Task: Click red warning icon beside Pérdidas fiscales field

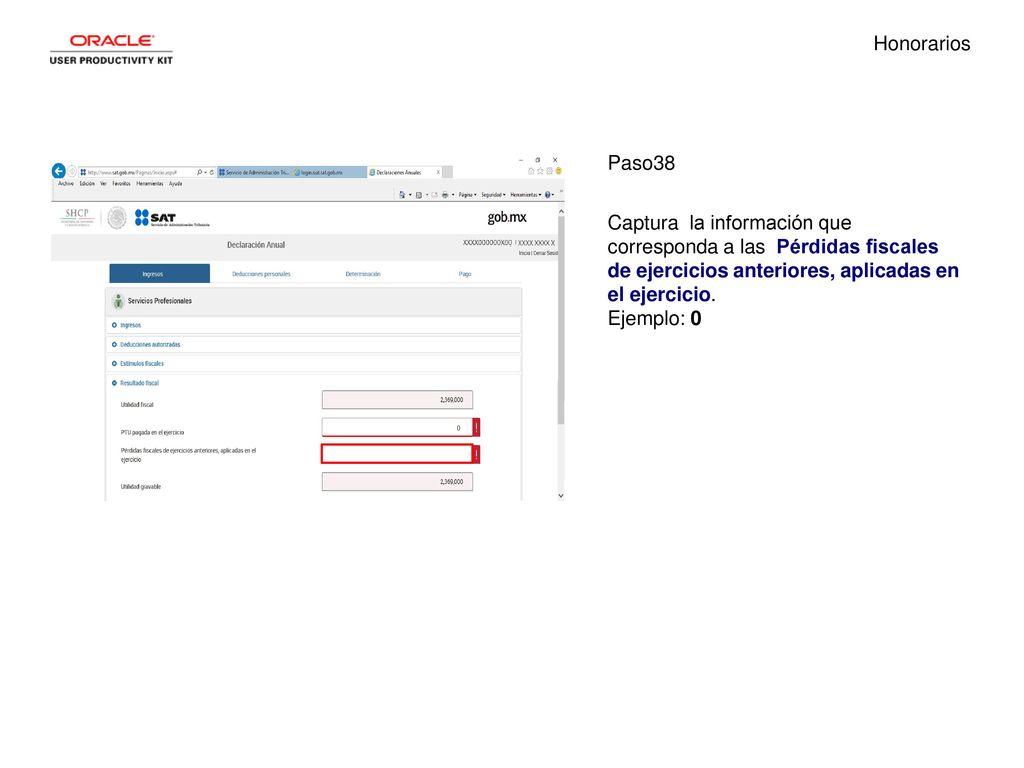Action: 476,454
